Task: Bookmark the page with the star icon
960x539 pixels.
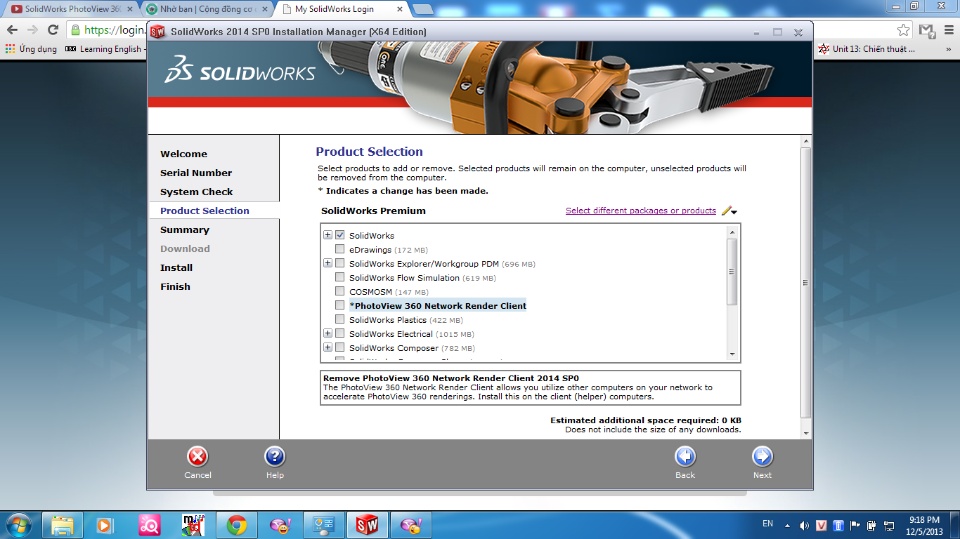Action: [x=903, y=30]
